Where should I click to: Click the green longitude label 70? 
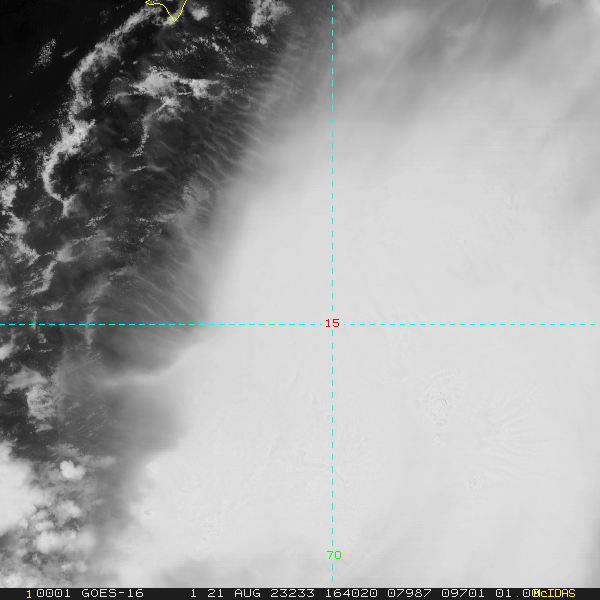pos(334,555)
